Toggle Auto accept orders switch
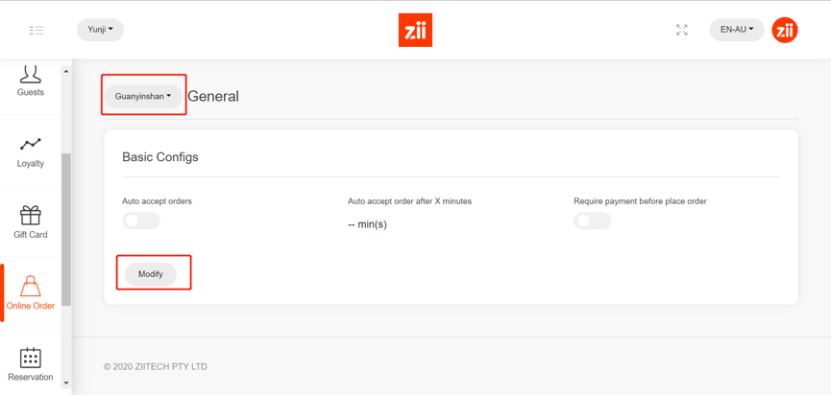 click(141, 221)
